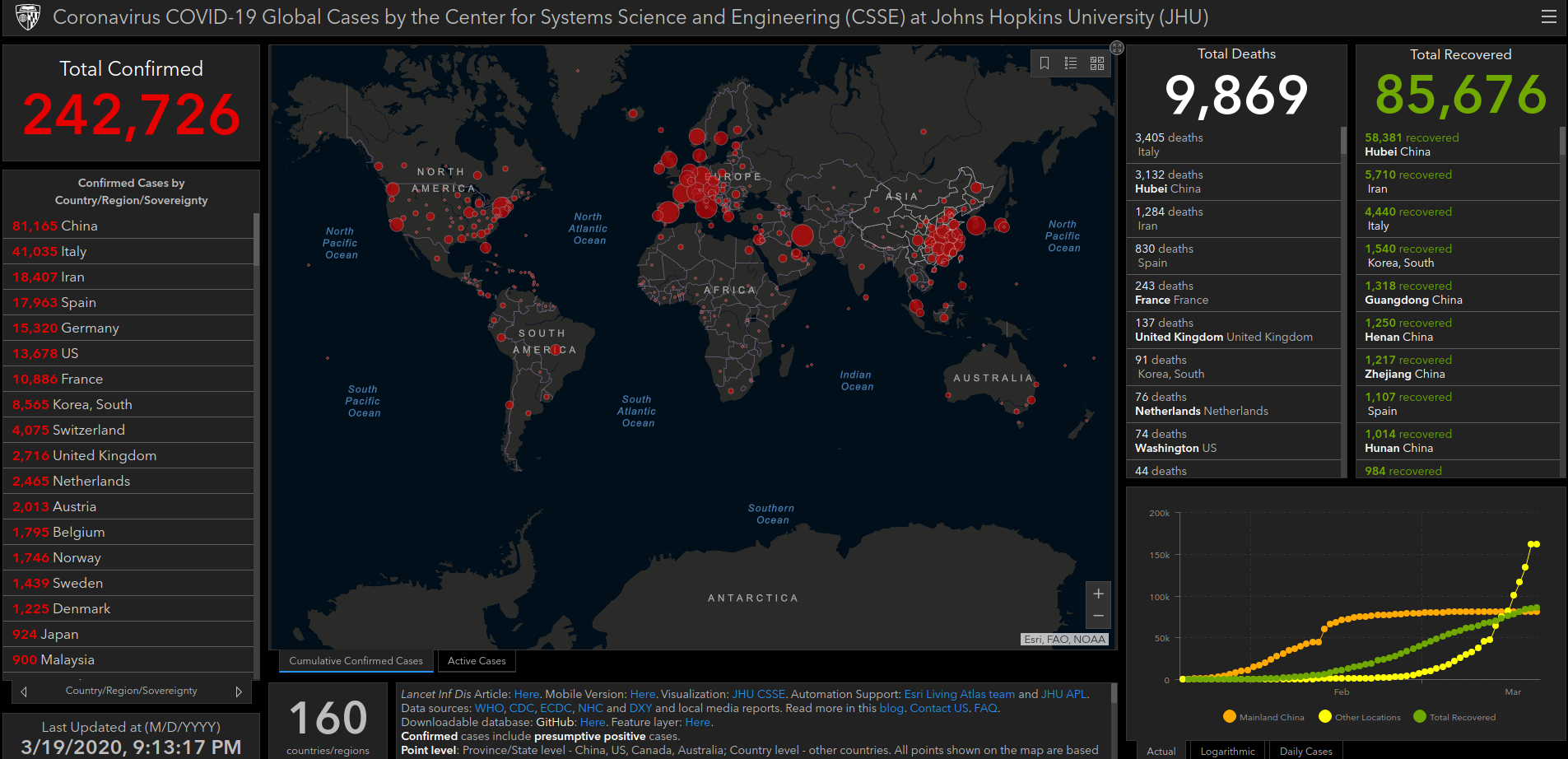The image size is (1568, 759).
Task: Open the JHU APL link
Action: [x=1063, y=694]
